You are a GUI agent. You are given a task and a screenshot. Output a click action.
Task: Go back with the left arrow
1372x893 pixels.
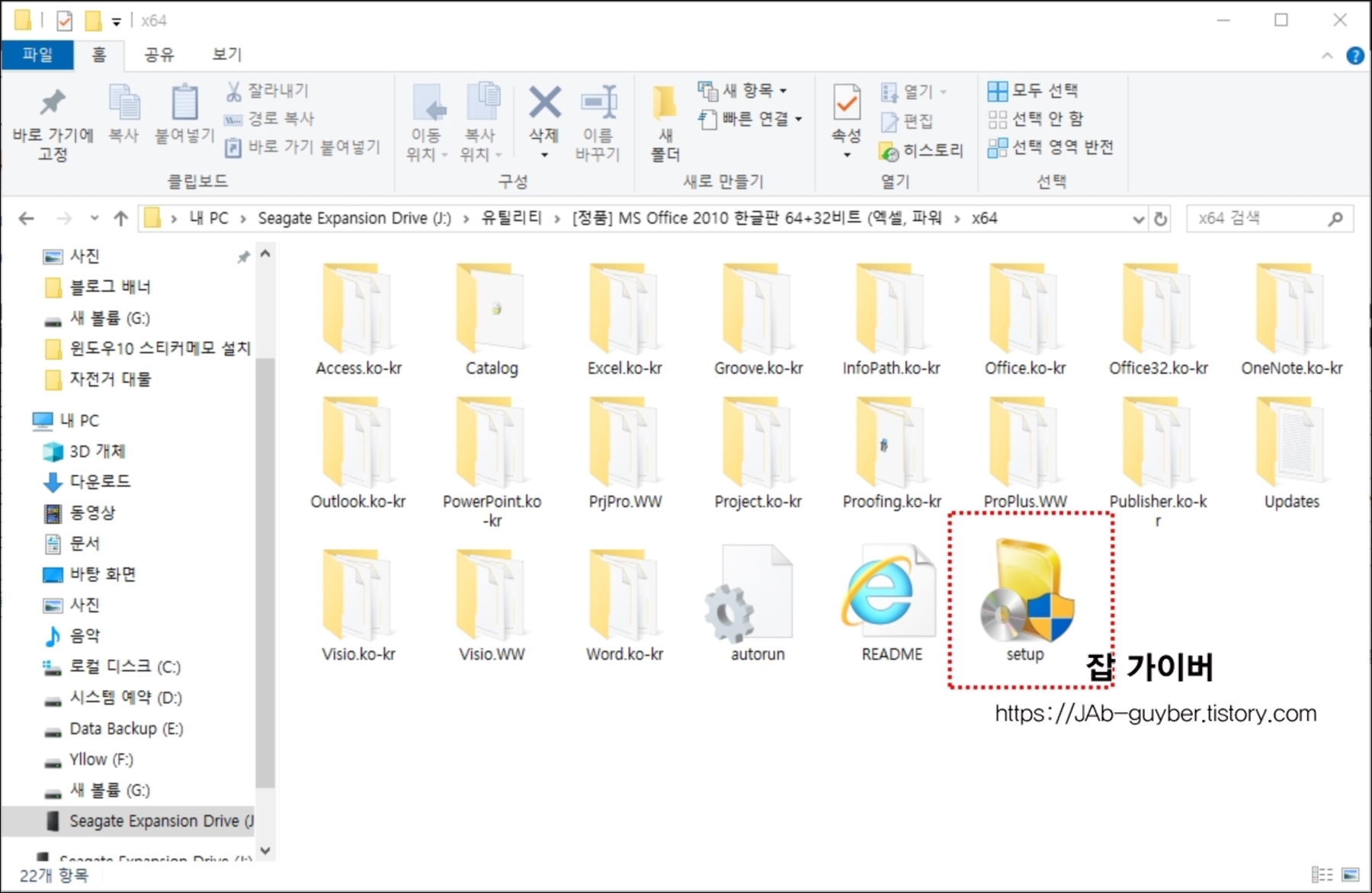pyautogui.click(x=27, y=219)
